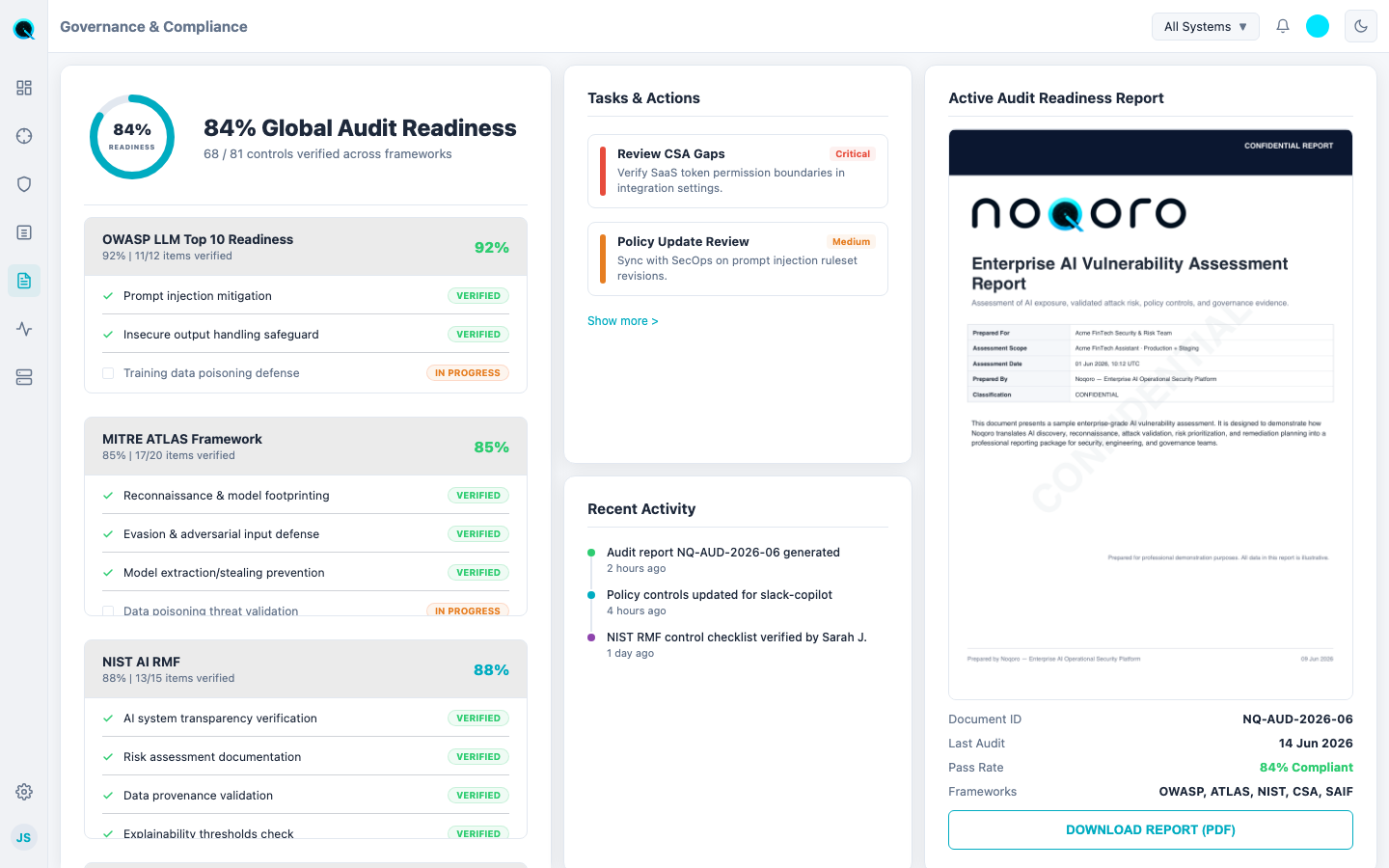Viewport: 1389px width, 868px height.
Task: Click the Data provenance validation checkmark
Action: [x=108, y=796]
